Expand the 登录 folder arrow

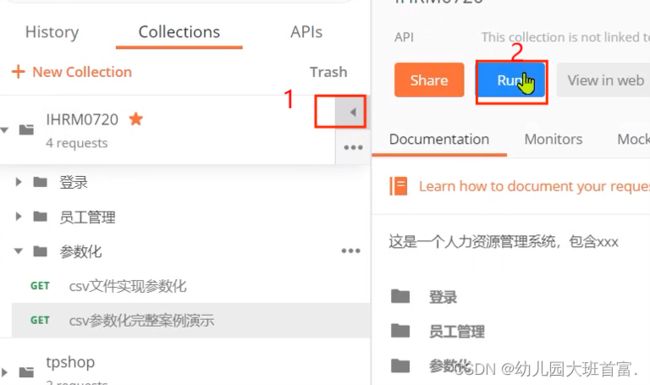[18, 182]
